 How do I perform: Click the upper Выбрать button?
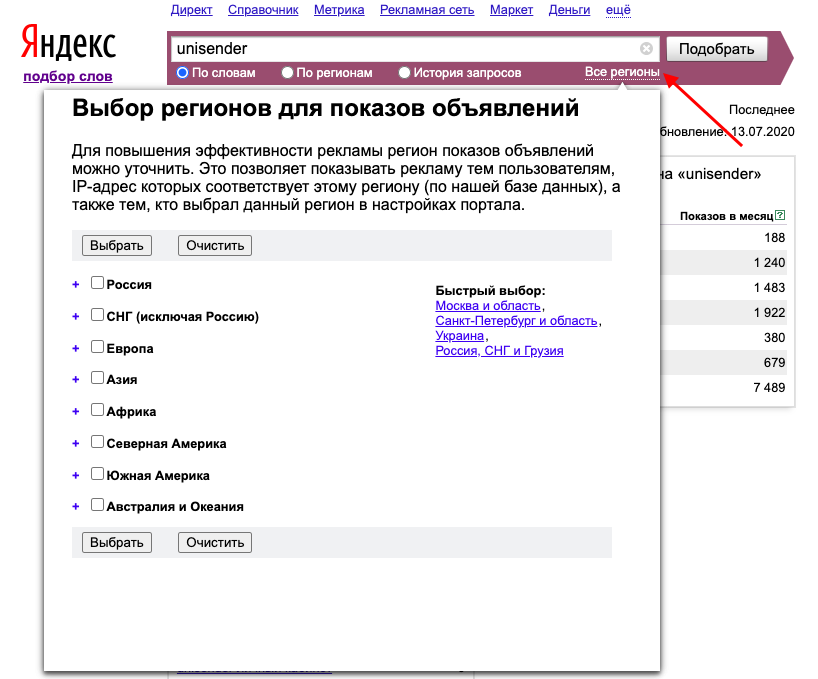[x=117, y=246]
